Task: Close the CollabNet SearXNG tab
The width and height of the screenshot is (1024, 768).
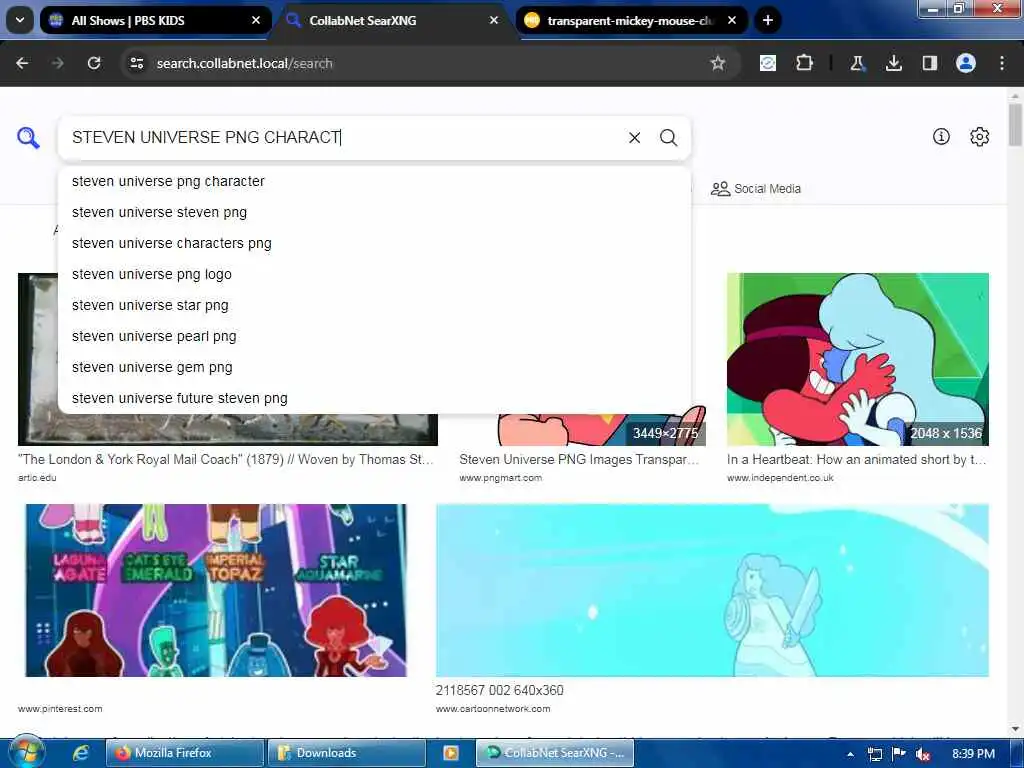Action: coord(494,20)
